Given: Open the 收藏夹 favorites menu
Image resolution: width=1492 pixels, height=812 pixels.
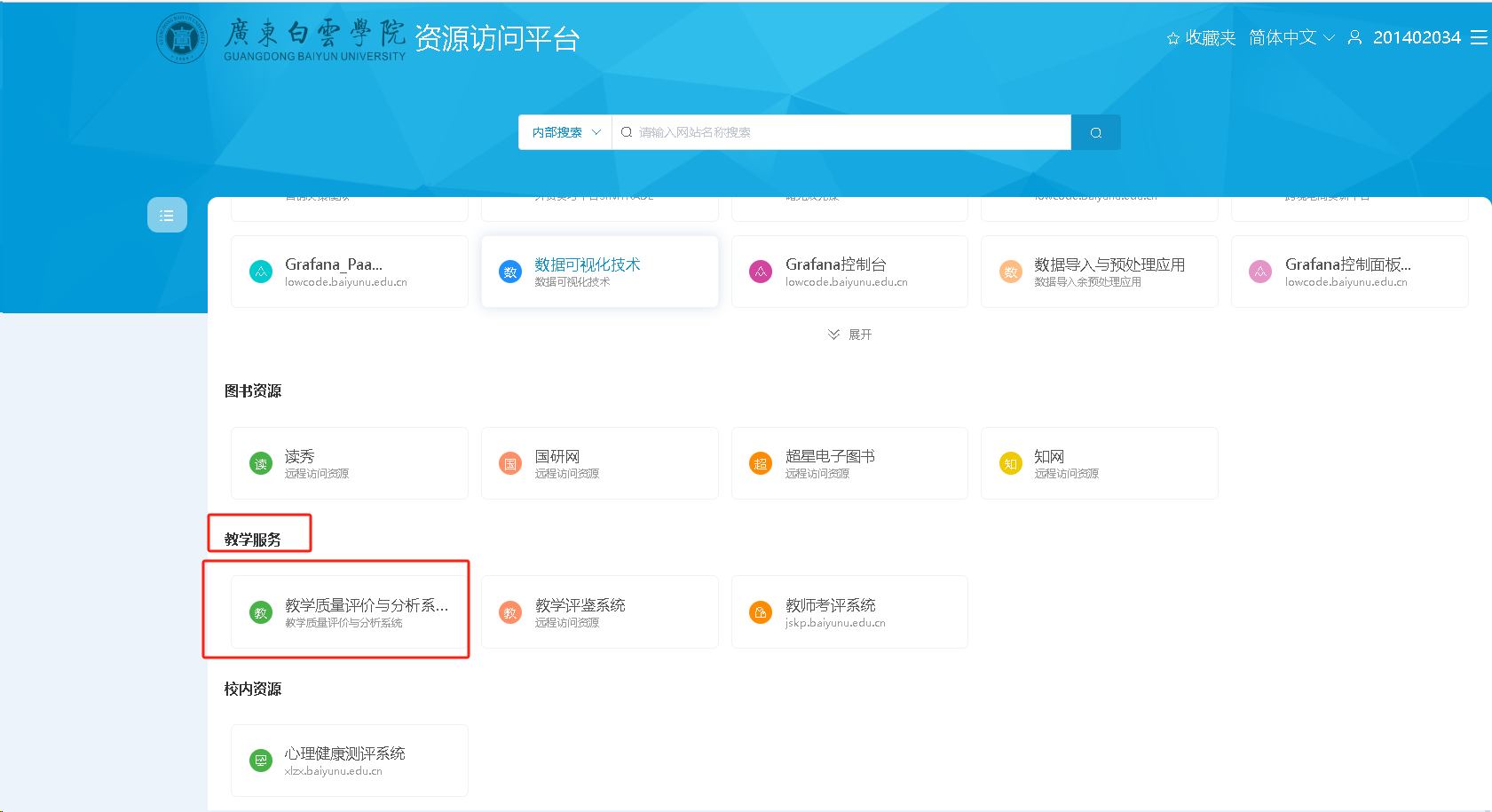Looking at the screenshot, I should pyautogui.click(x=1201, y=37).
